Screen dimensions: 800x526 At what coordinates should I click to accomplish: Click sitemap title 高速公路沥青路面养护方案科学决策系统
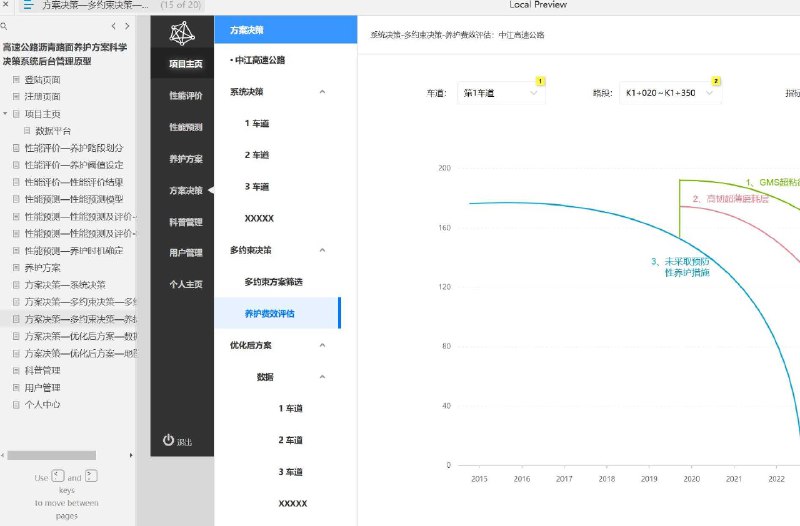click(65, 54)
